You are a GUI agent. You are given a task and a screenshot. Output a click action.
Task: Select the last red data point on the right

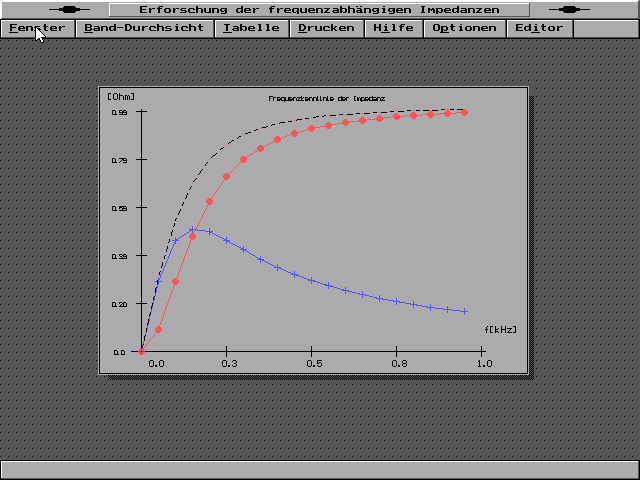(465, 112)
